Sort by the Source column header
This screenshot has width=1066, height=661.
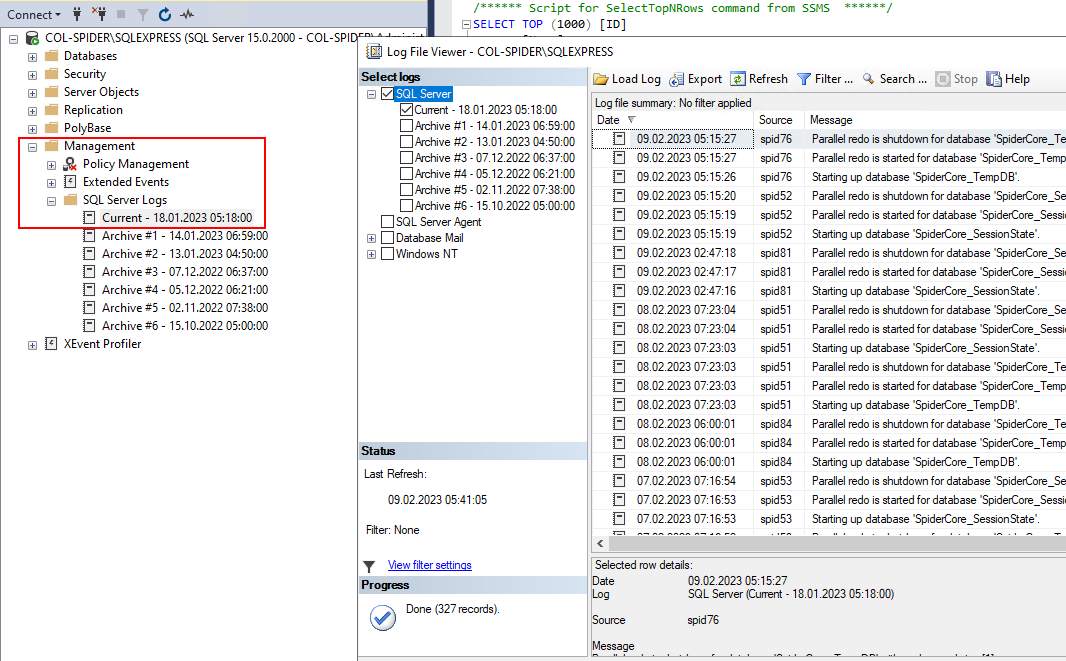779,120
